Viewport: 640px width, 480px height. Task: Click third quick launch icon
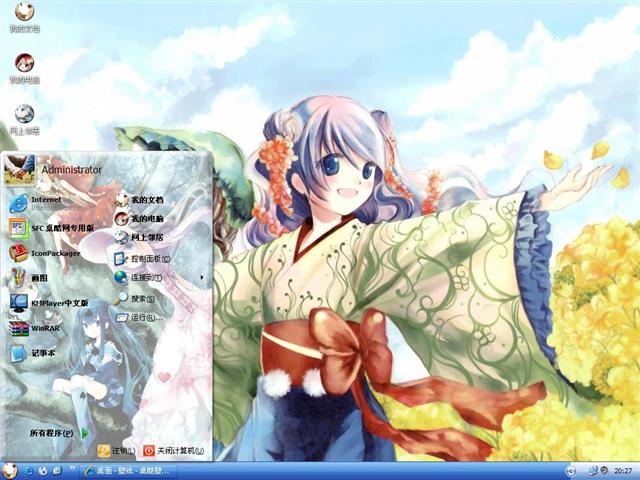pyautogui.click(x=57, y=471)
